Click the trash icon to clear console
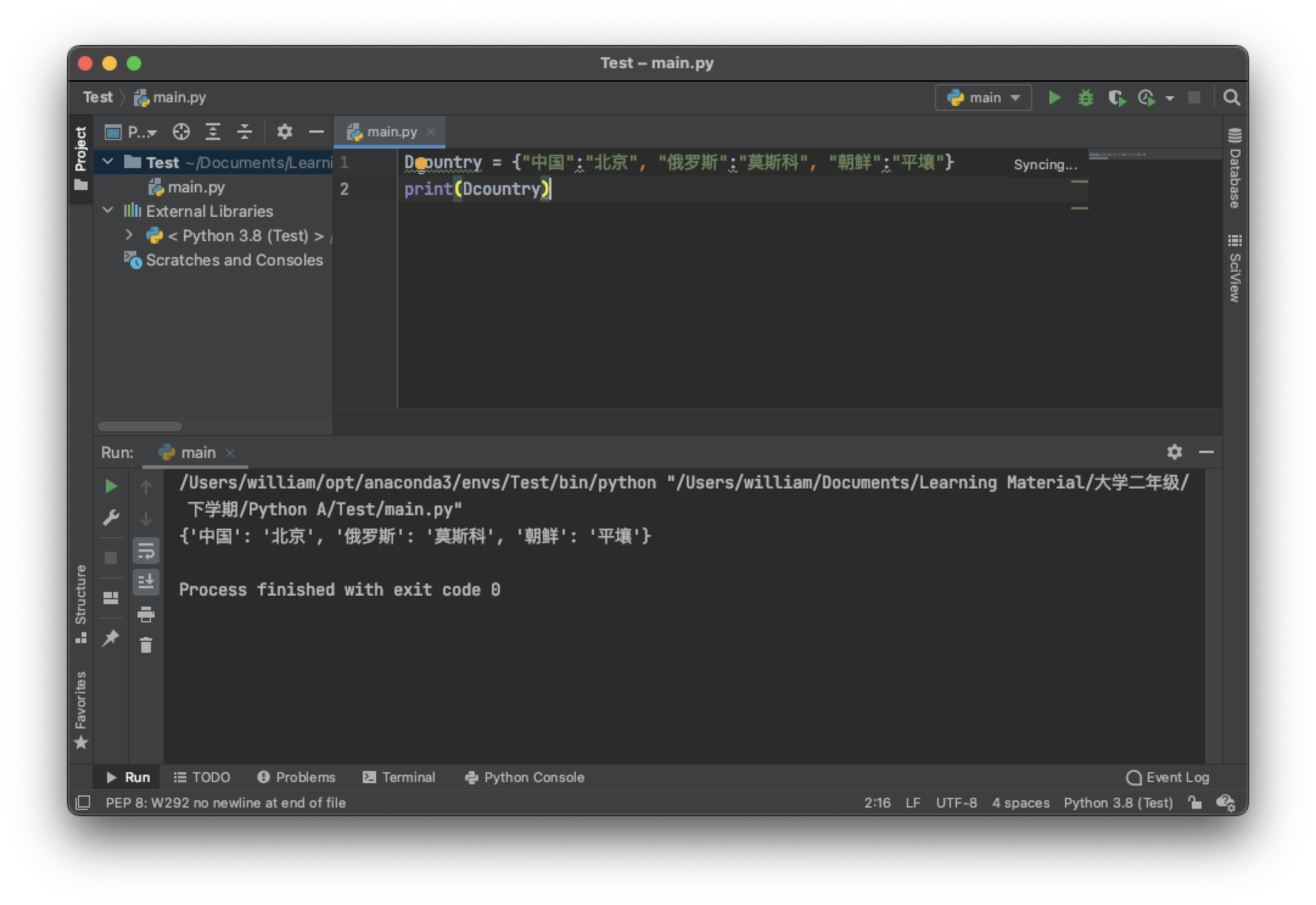 [x=146, y=645]
